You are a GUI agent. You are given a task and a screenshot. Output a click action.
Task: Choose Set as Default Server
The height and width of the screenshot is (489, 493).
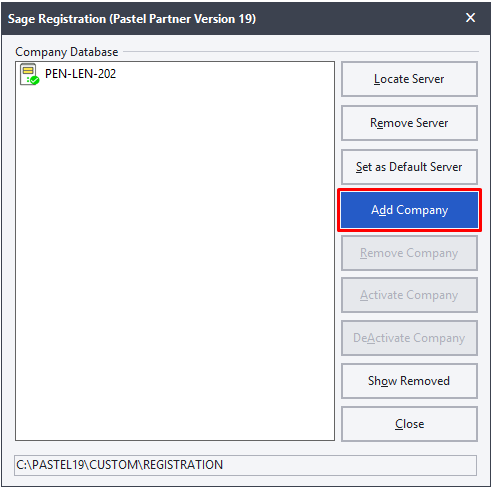click(x=409, y=167)
